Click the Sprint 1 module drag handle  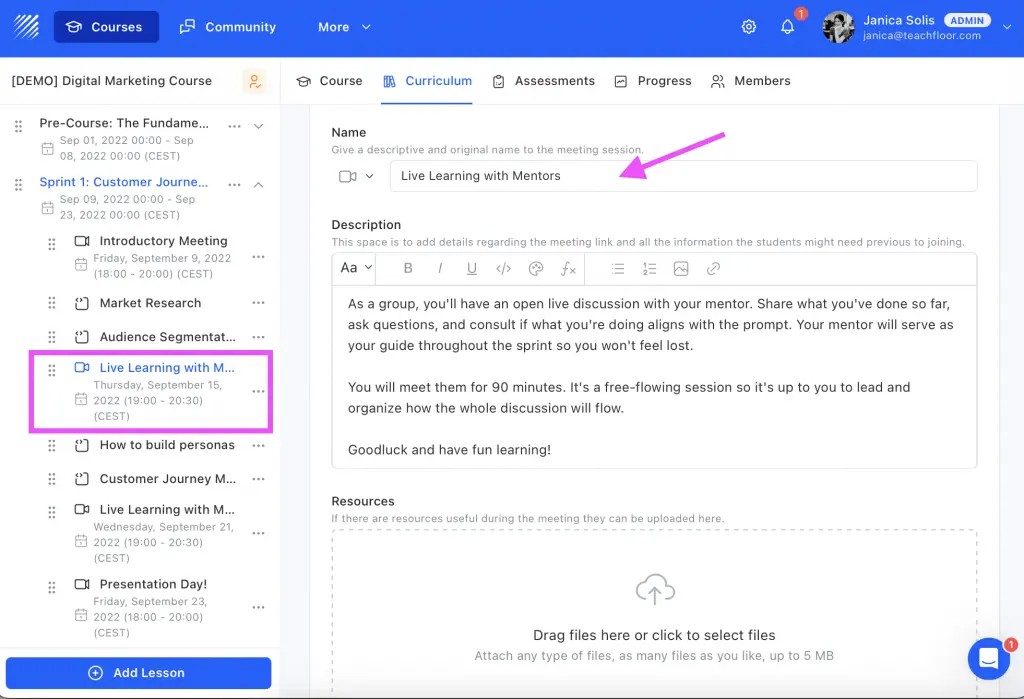click(x=18, y=185)
